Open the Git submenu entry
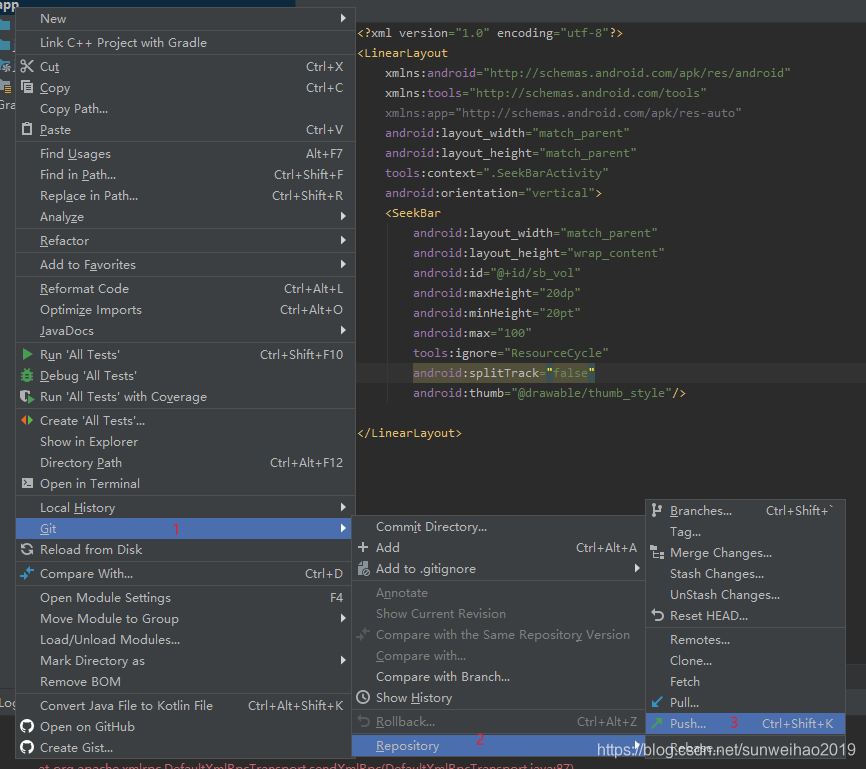 (x=185, y=528)
